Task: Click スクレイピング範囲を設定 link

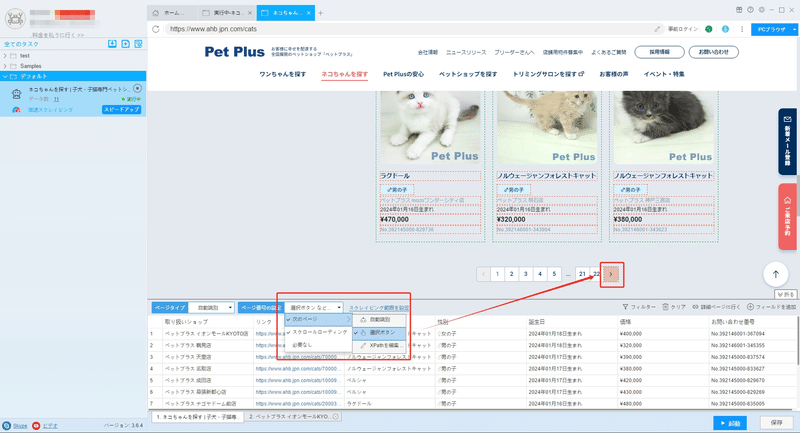Action: point(379,308)
